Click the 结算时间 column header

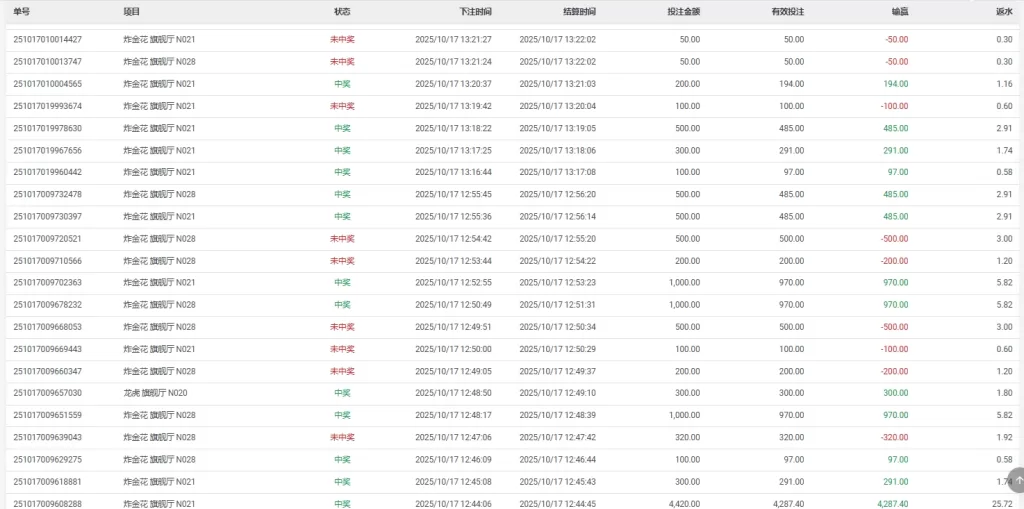(579, 11)
